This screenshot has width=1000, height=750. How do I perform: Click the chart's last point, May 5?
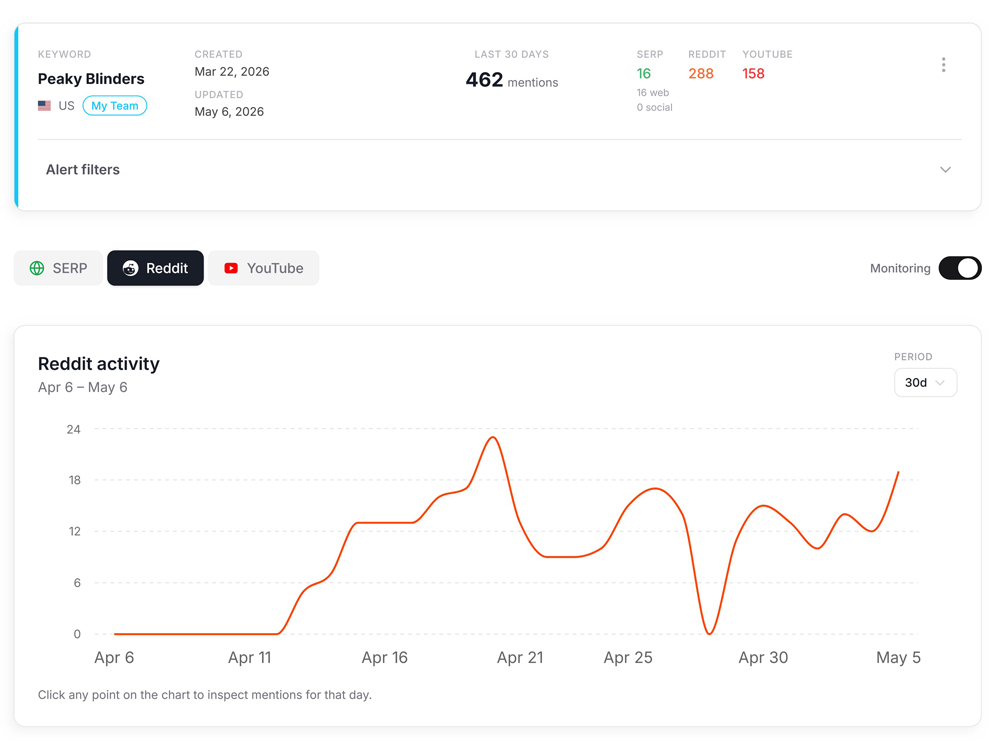pyautogui.click(x=898, y=472)
